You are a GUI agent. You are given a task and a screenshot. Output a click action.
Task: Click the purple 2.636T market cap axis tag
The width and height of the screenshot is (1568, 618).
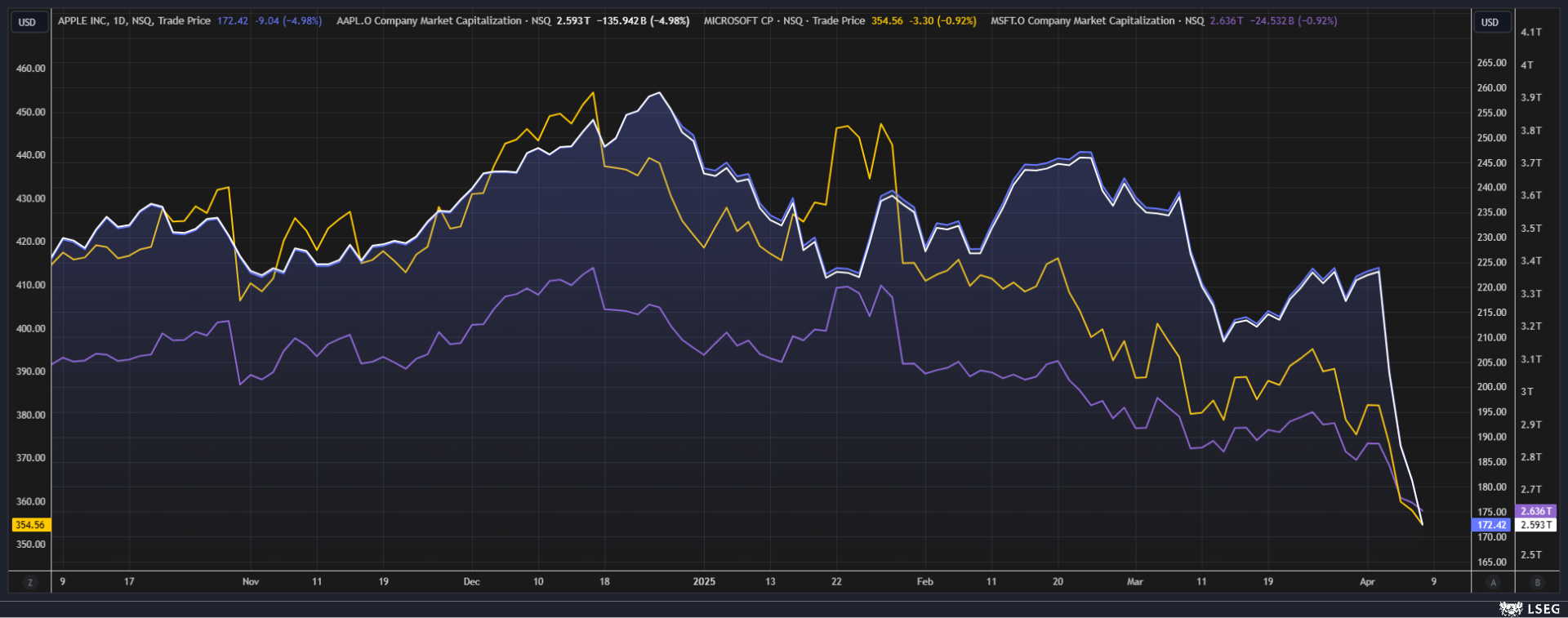1536,511
